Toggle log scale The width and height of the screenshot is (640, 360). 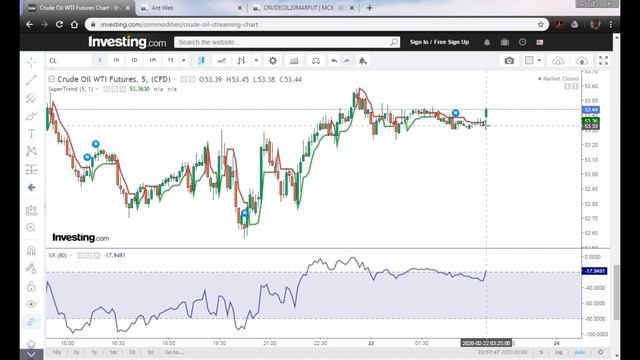[559, 352]
